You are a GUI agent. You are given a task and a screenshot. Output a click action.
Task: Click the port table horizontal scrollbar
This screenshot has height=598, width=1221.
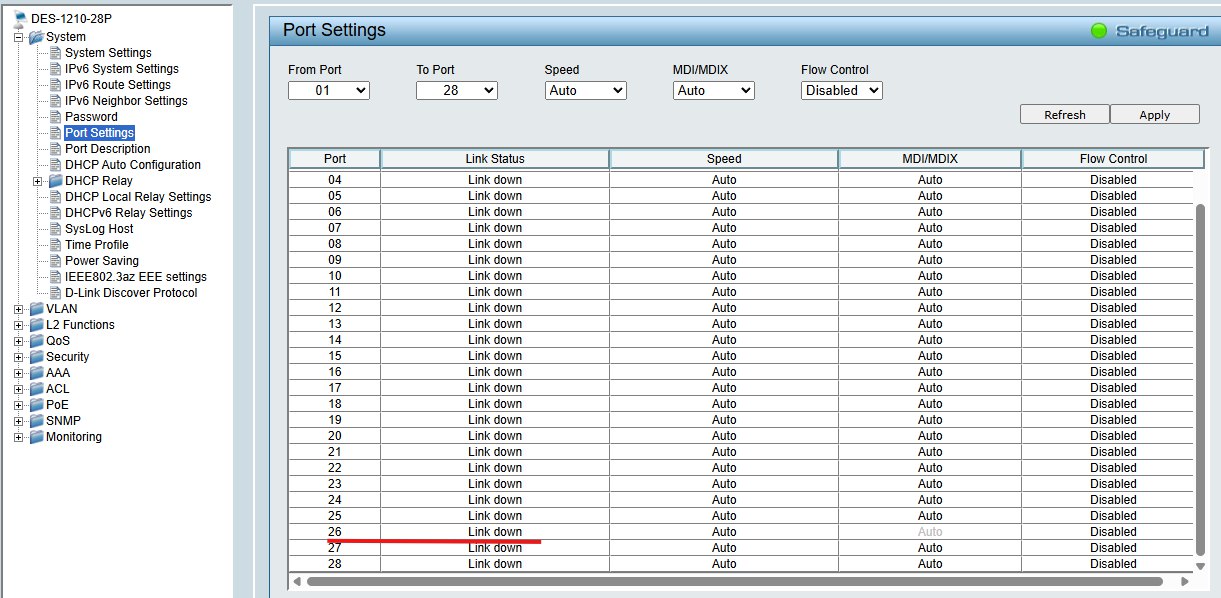point(735,581)
